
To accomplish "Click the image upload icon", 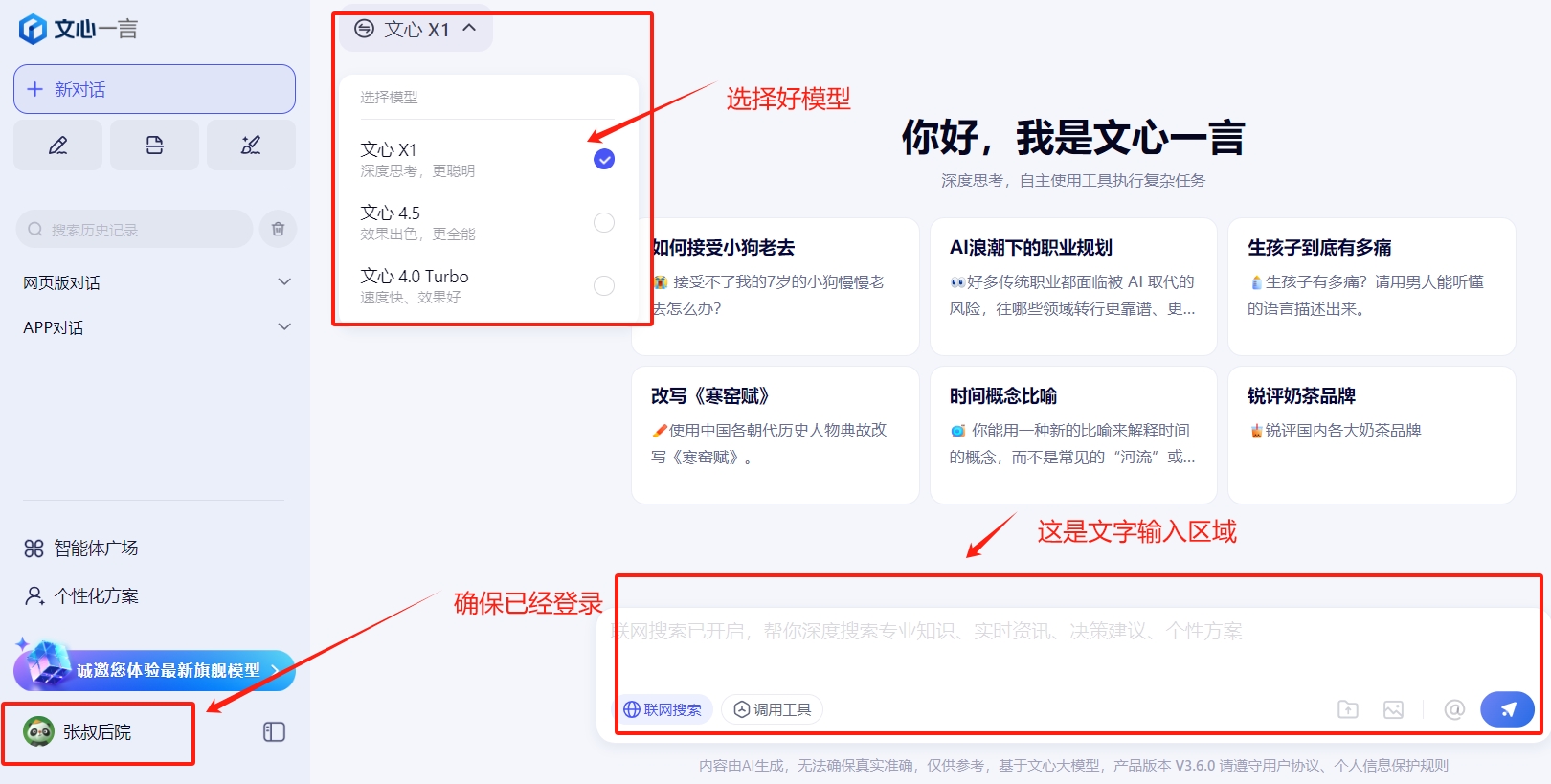I will [1393, 709].
